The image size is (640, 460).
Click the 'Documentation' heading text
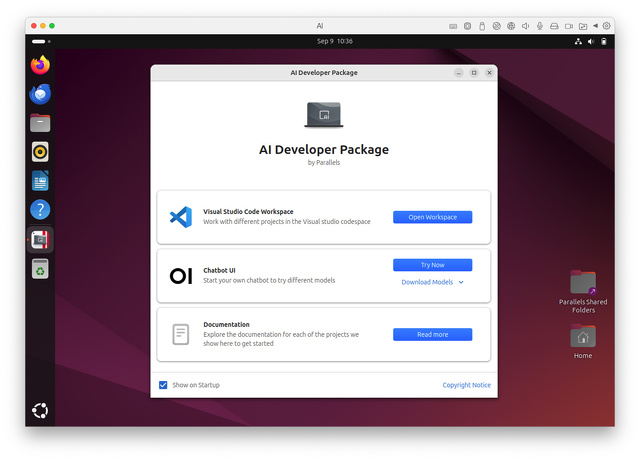[226, 324]
